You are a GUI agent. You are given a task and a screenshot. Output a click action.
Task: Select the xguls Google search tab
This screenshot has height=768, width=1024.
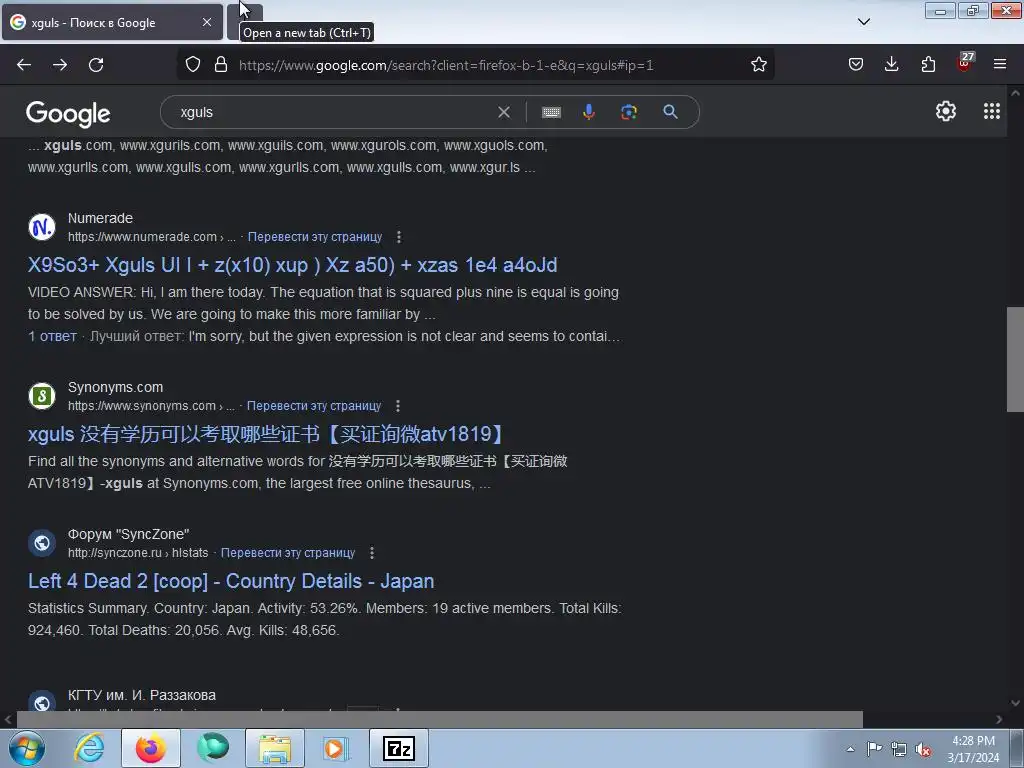tap(112, 22)
